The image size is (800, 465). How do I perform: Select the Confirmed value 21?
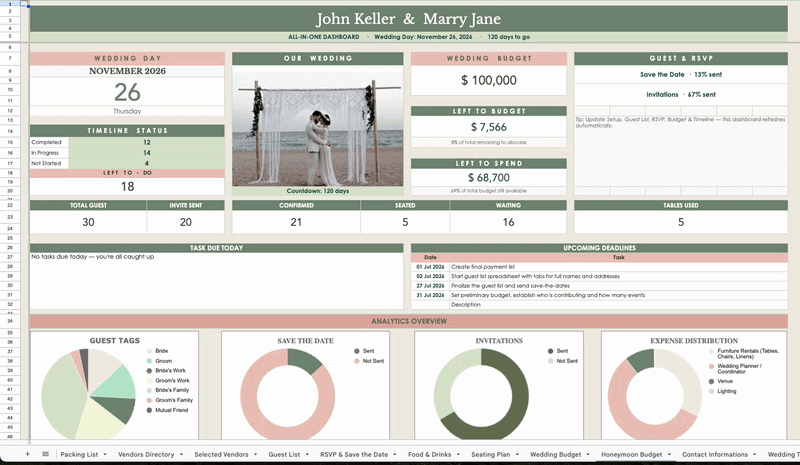click(x=296, y=222)
